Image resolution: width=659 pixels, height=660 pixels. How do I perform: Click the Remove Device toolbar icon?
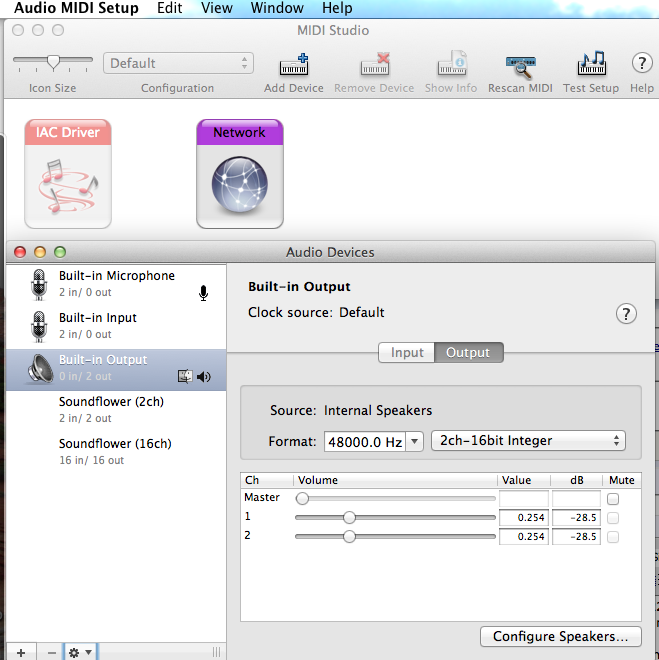tap(375, 64)
